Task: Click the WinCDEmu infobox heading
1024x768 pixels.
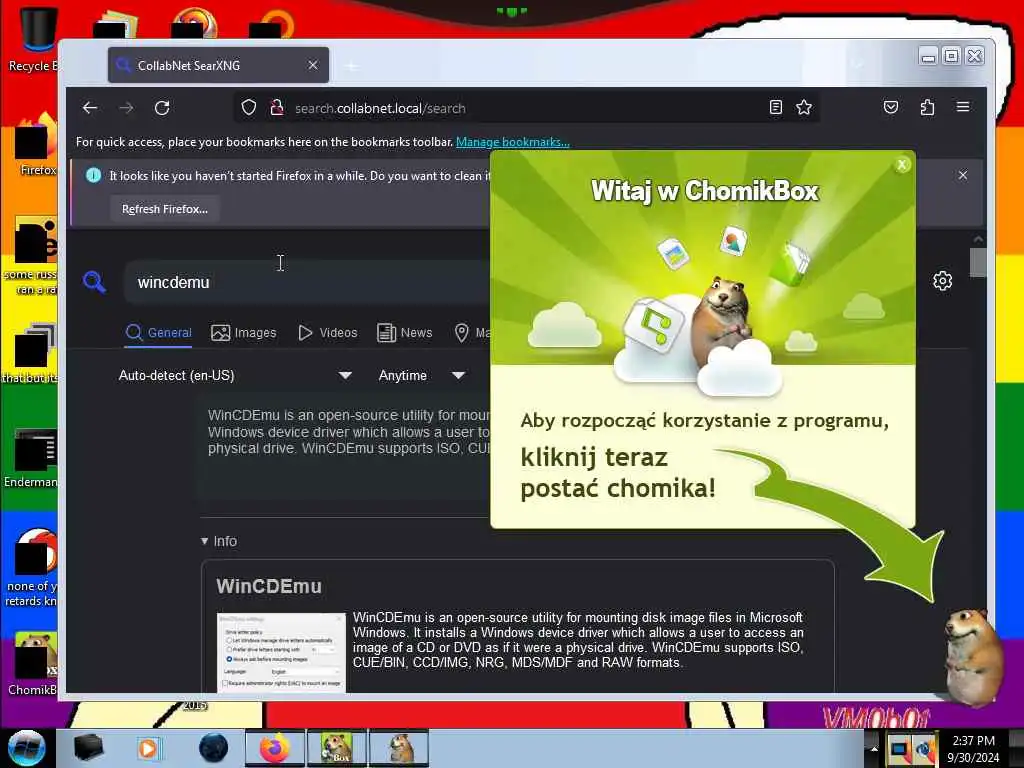Action: point(268,586)
